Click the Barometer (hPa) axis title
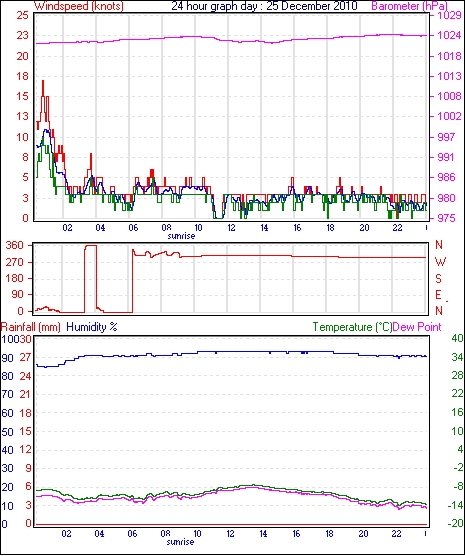Screen dimensions: 465x556 pos(410,6)
